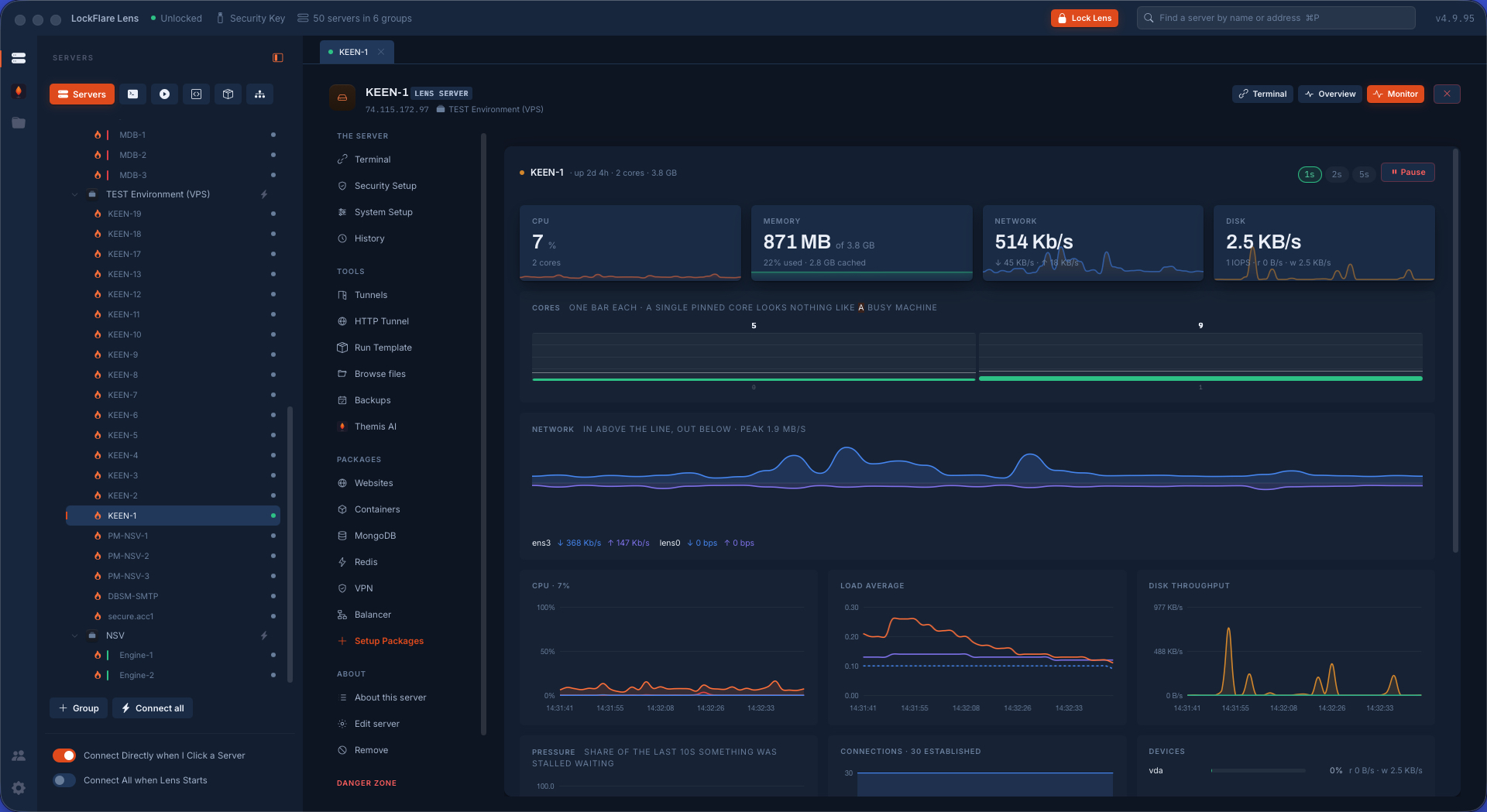The image size is (1487, 812).
Task: Click the KEEN-1 server avatar icon
Action: click(342, 98)
